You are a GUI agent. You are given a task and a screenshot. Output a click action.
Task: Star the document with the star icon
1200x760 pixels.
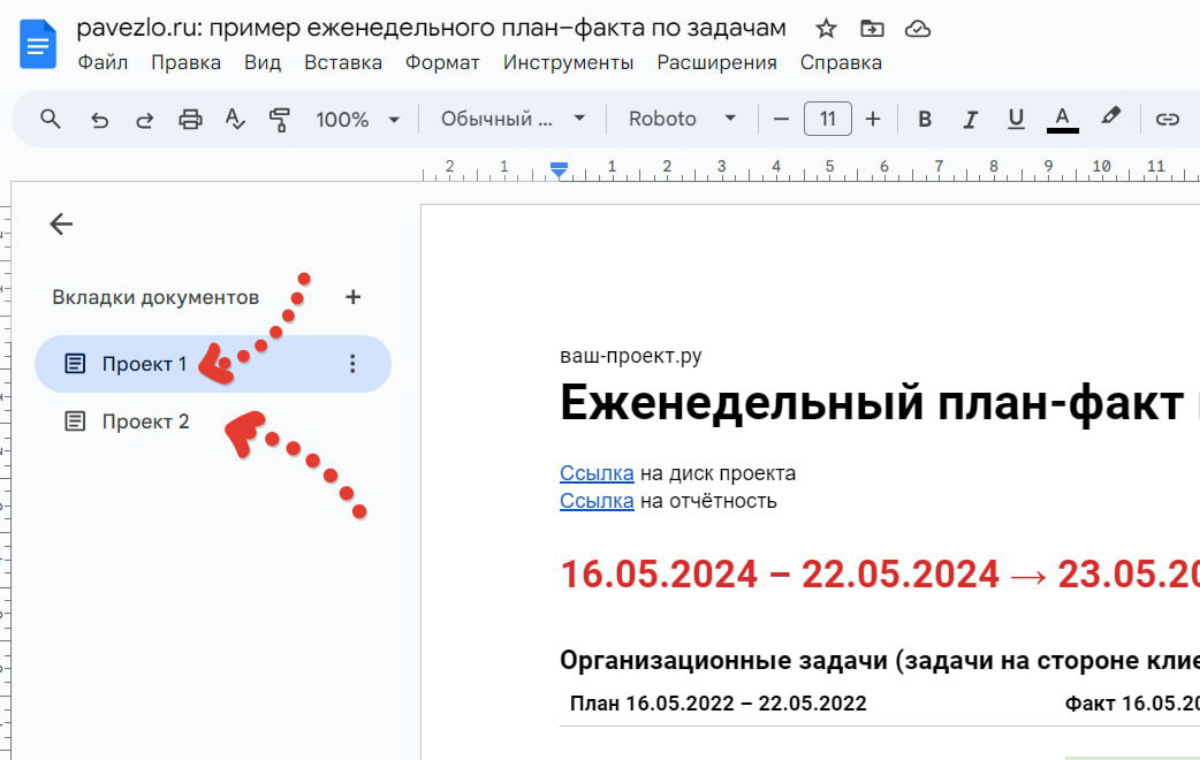tap(826, 28)
